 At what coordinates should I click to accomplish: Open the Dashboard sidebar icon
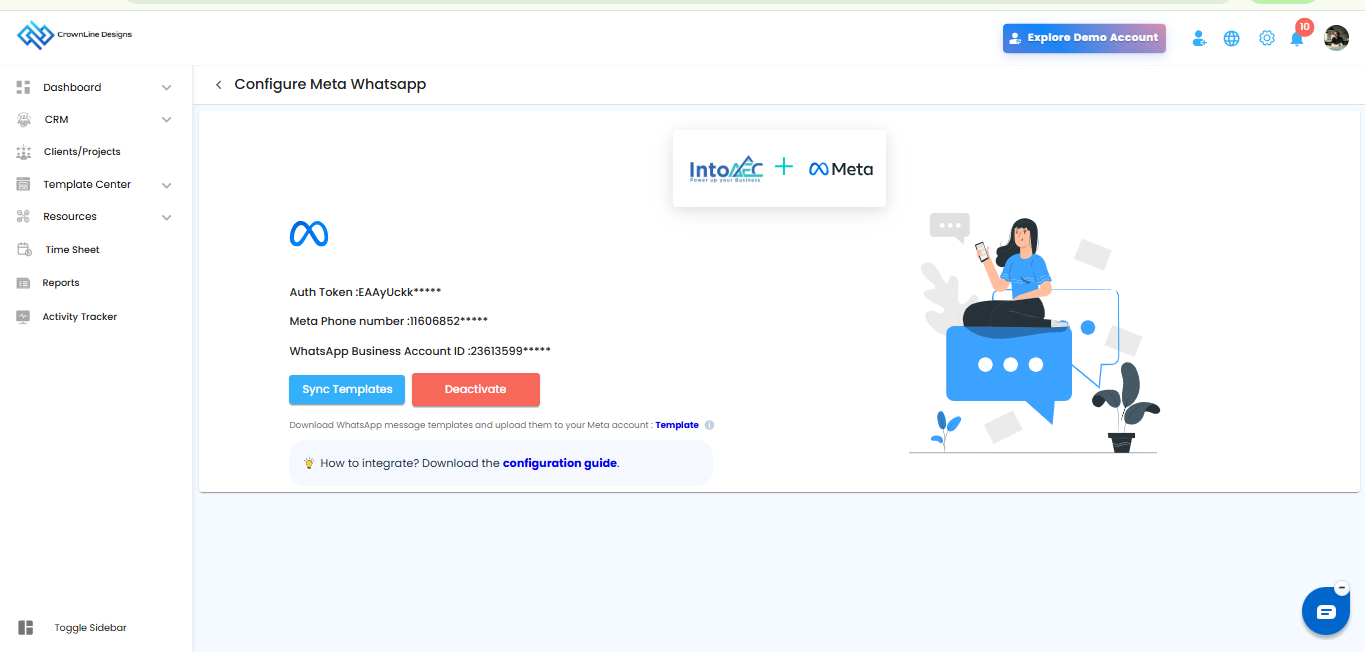[24, 87]
